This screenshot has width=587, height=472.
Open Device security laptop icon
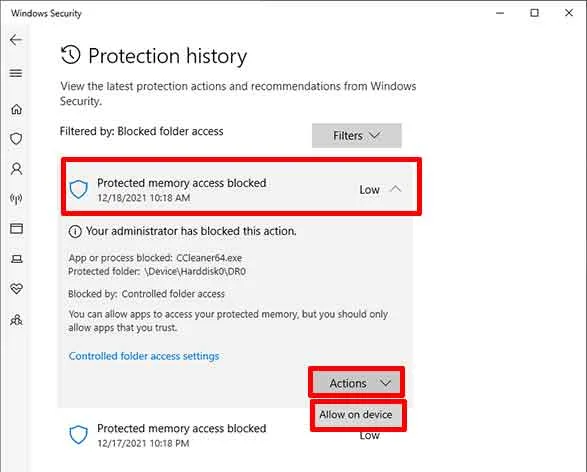tap(16, 259)
